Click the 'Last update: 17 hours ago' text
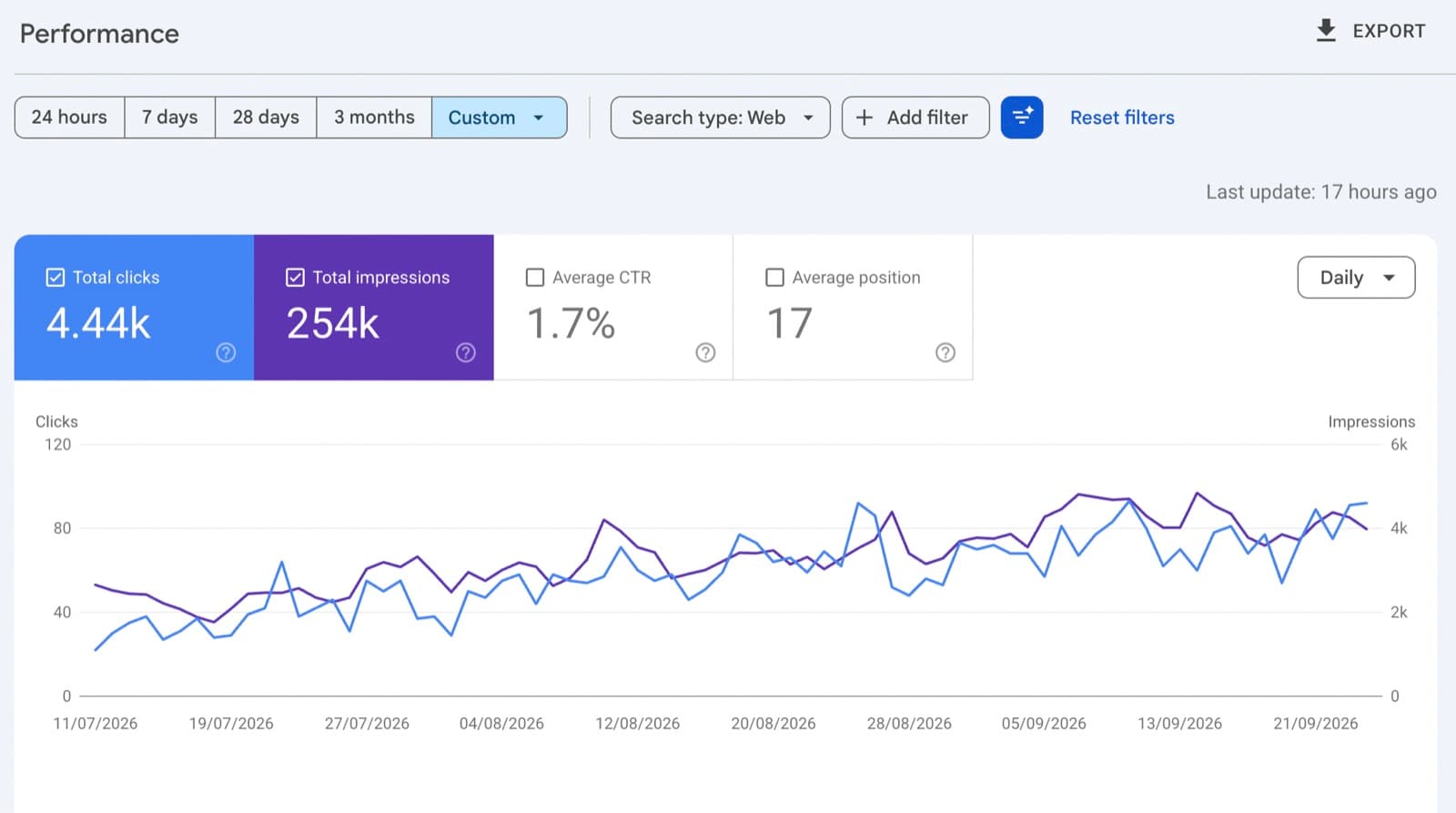The height and width of the screenshot is (813, 1456). pyautogui.click(x=1321, y=192)
